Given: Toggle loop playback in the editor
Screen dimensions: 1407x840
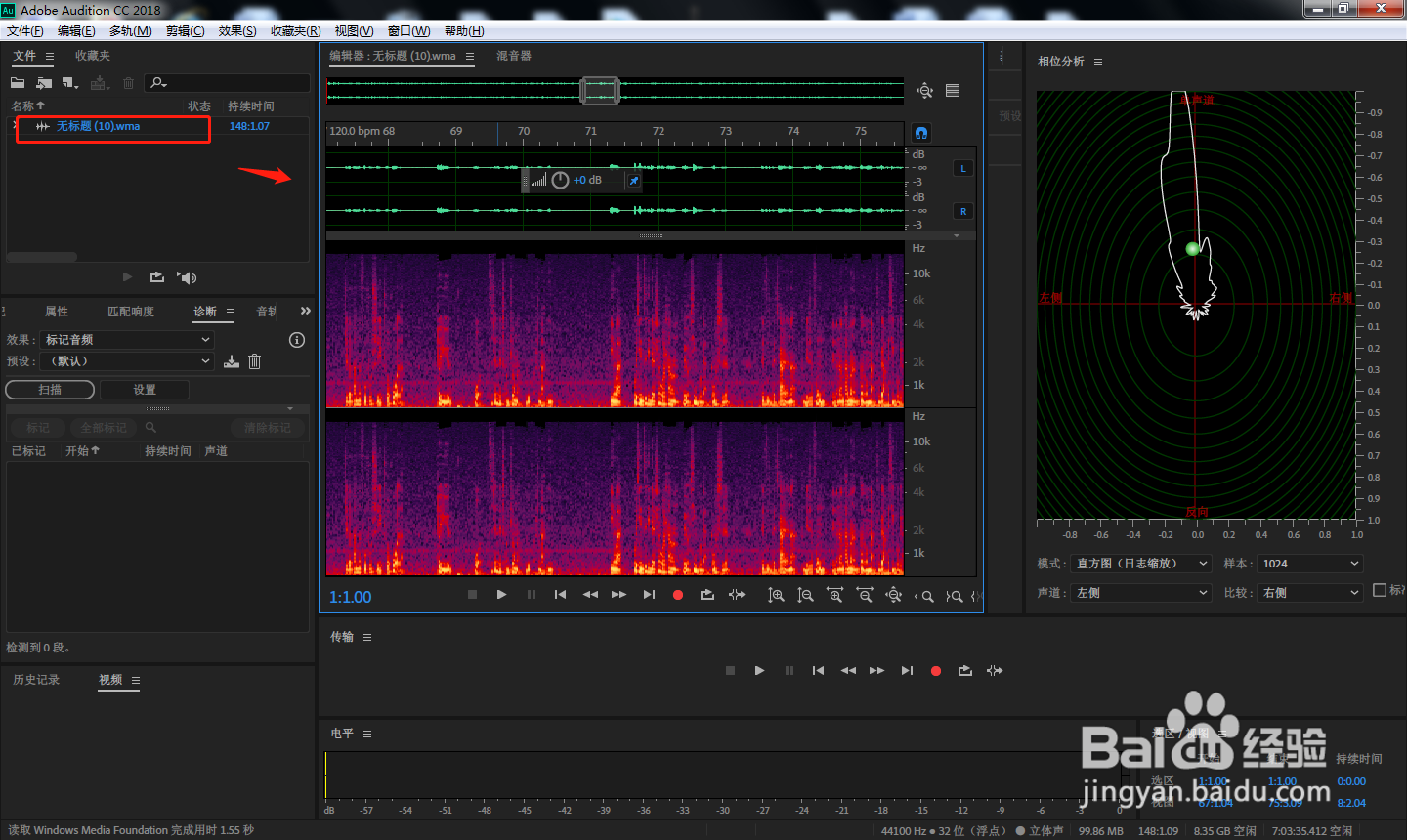Looking at the screenshot, I should (x=707, y=595).
